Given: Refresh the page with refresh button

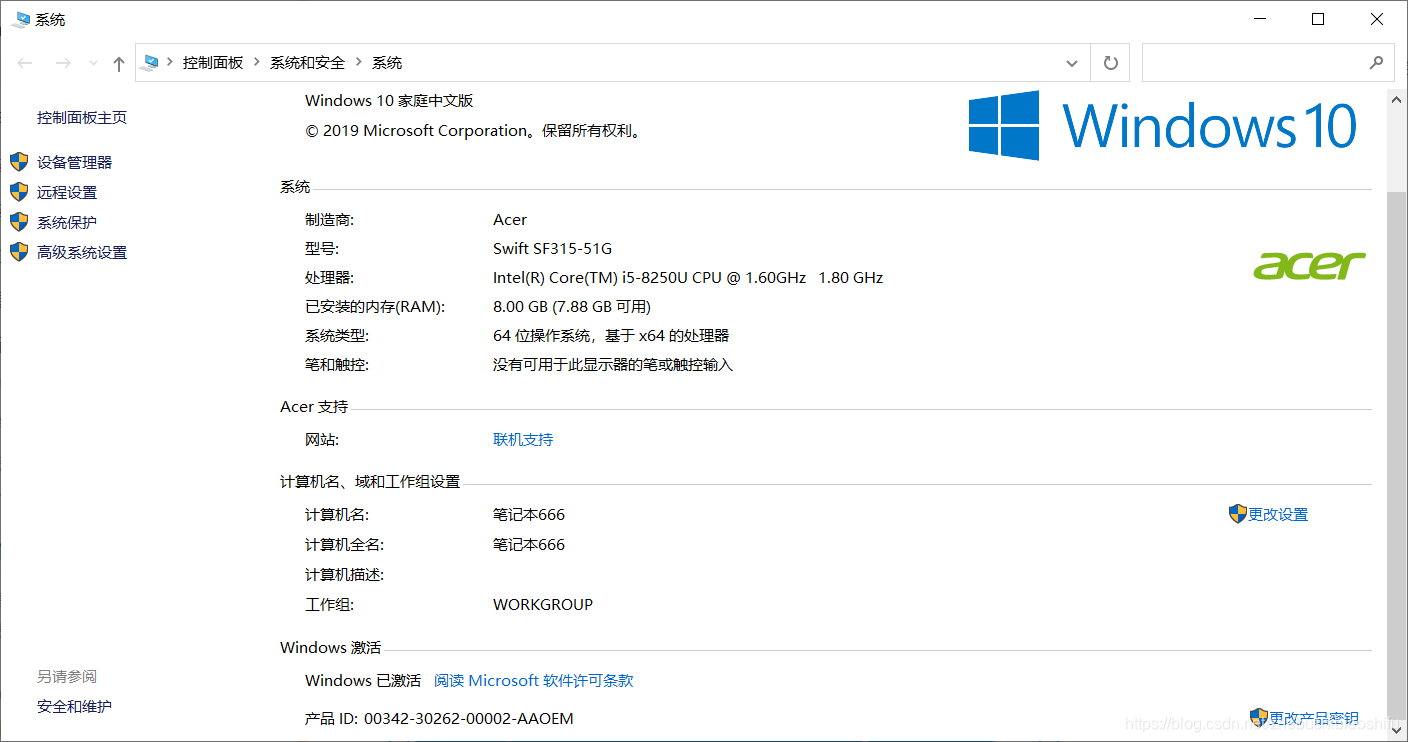Looking at the screenshot, I should point(1110,63).
